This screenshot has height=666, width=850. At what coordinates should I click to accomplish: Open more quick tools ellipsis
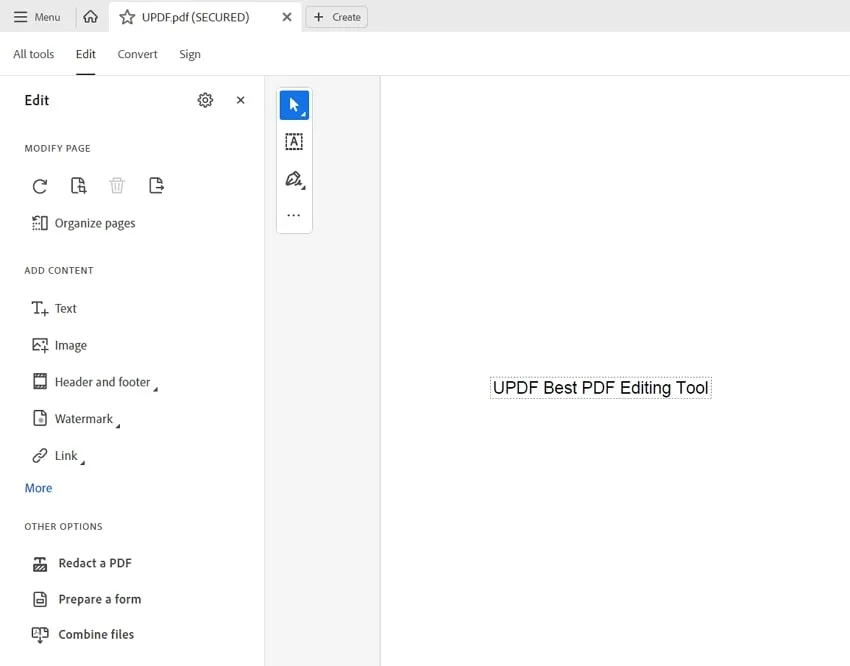tap(294, 215)
